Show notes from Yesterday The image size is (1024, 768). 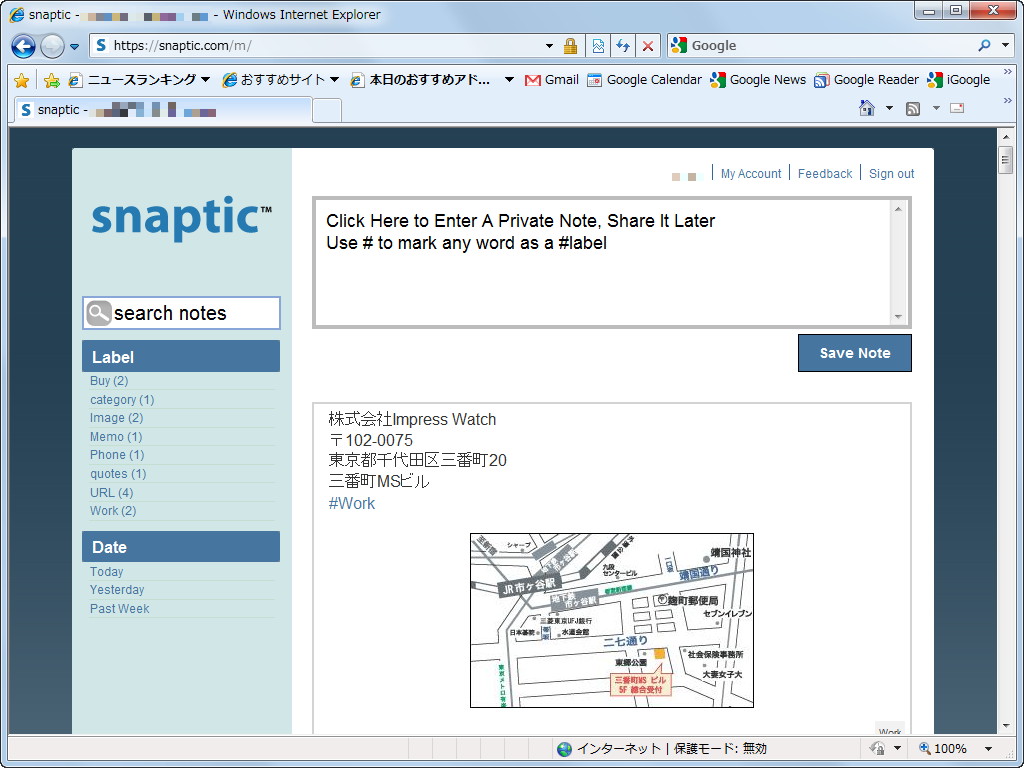(117, 590)
